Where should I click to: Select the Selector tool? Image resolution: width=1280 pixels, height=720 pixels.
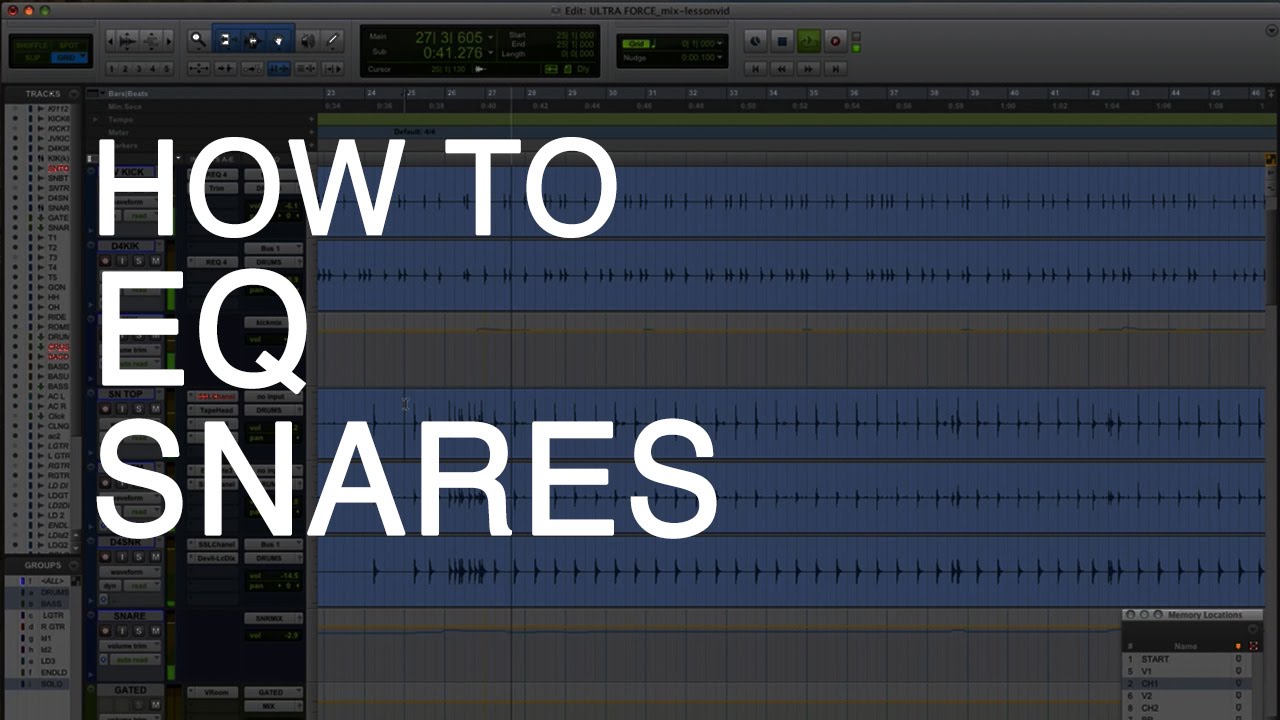tap(253, 41)
